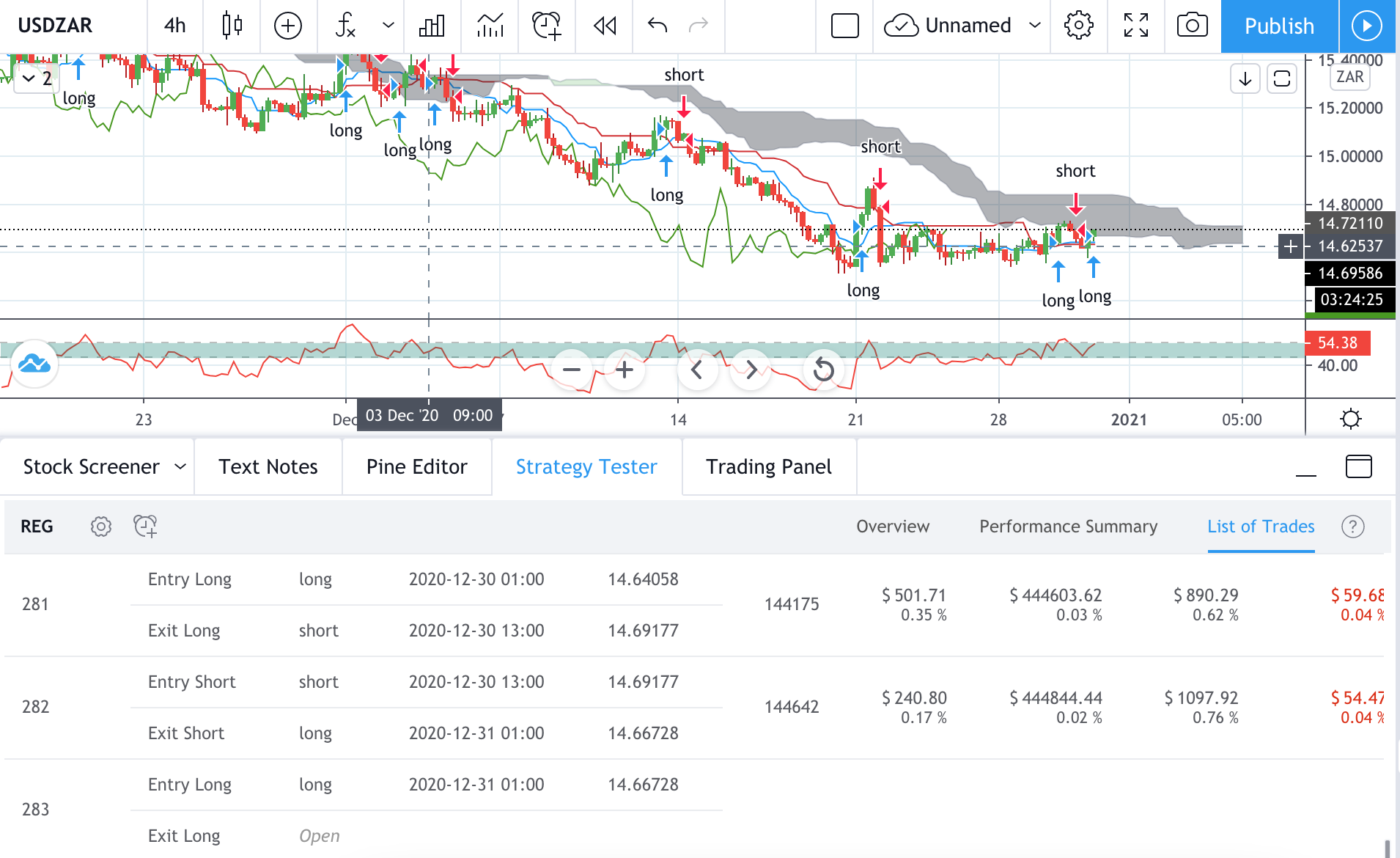This screenshot has height=858, width=1400.
Task: Open chart settings gear icon
Action: pos(1078,26)
